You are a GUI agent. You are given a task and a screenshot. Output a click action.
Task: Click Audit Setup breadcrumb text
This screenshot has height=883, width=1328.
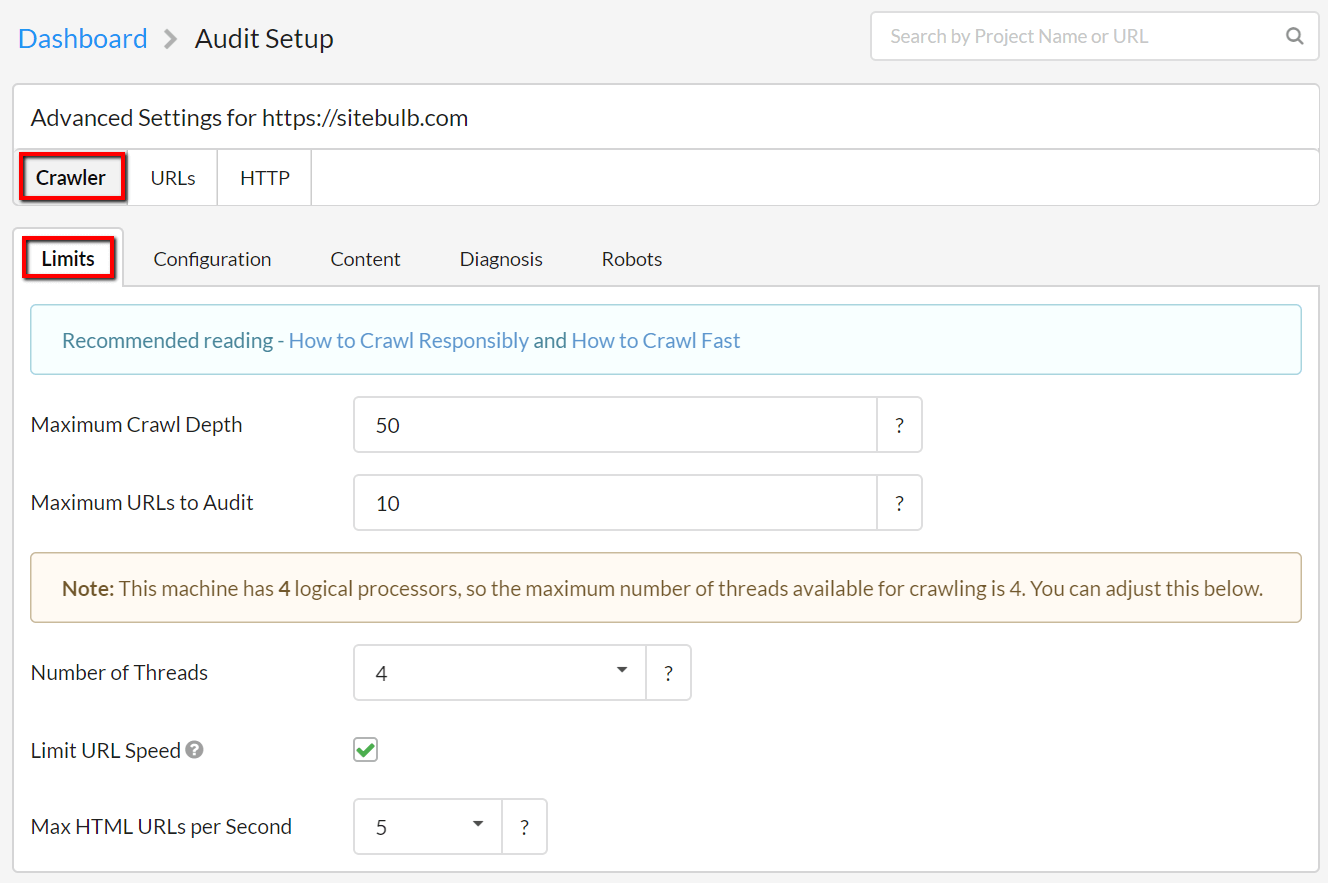tap(264, 39)
